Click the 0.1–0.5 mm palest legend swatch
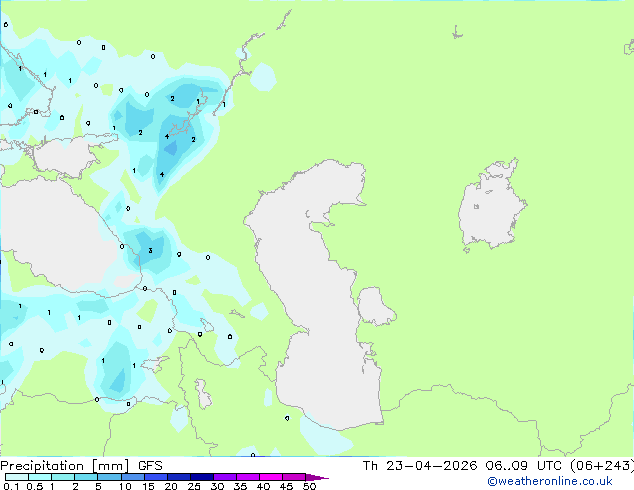This screenshot has height=490, width=634. (x=17, y=477)
